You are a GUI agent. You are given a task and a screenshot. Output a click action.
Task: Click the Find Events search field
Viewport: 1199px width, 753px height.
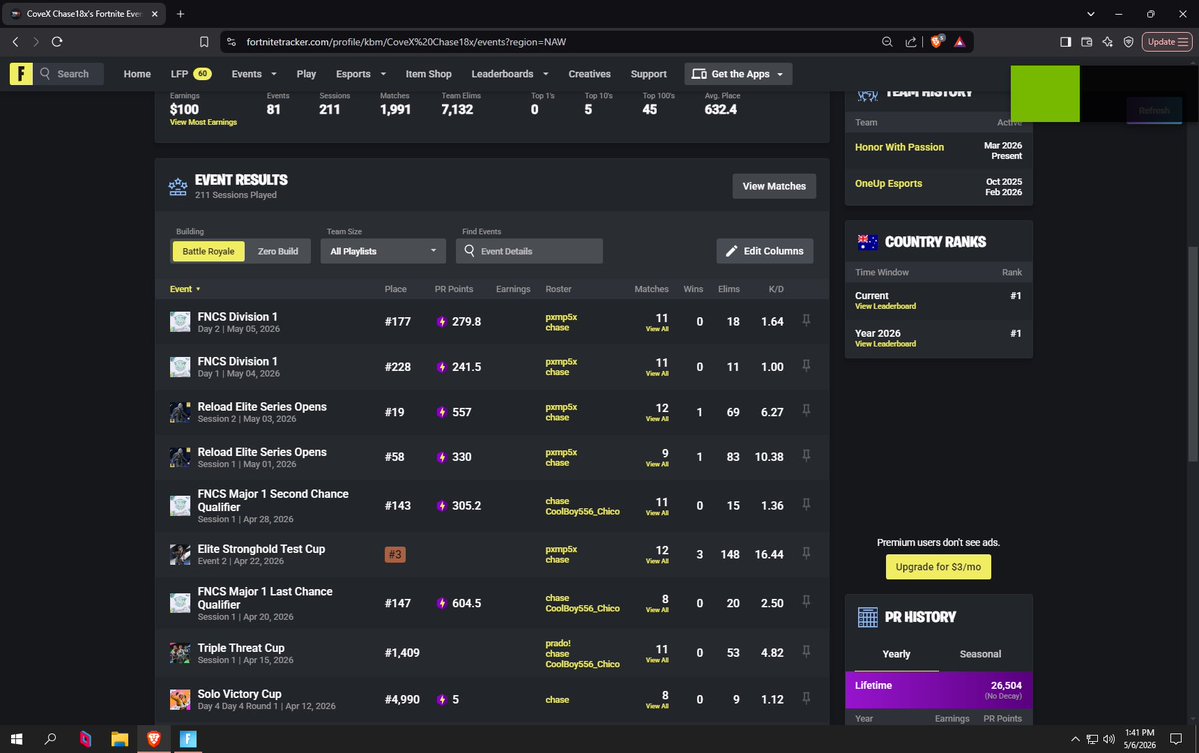[x=529, y=251]
